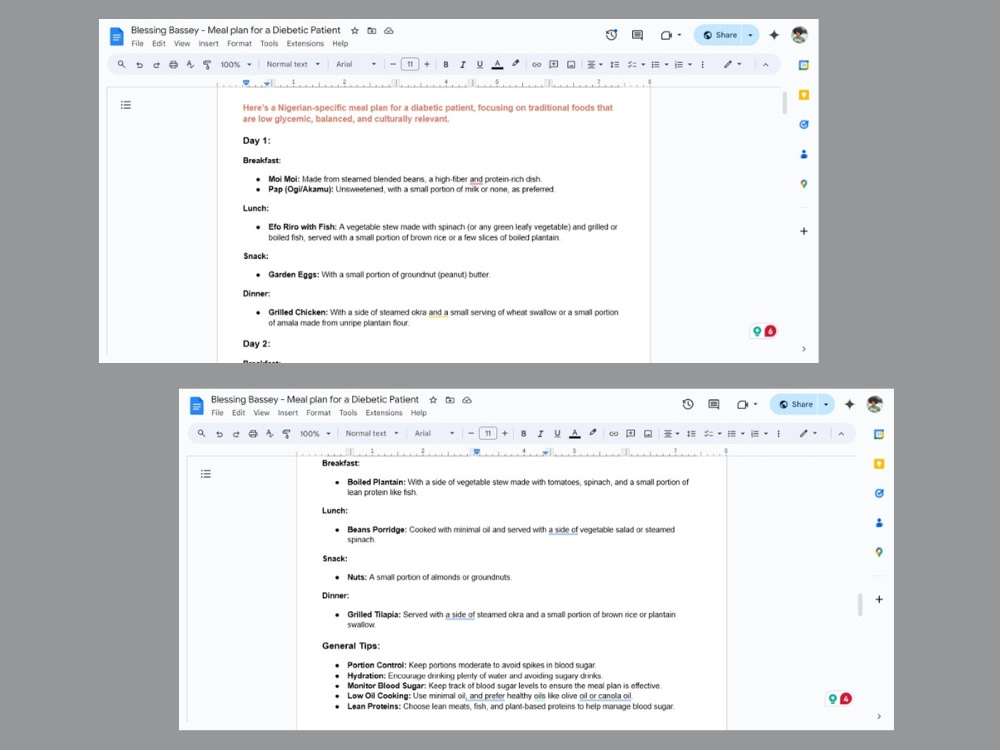1000x750 pixels.
Task: Star the document in top window
Action: [x=355, y=31]
